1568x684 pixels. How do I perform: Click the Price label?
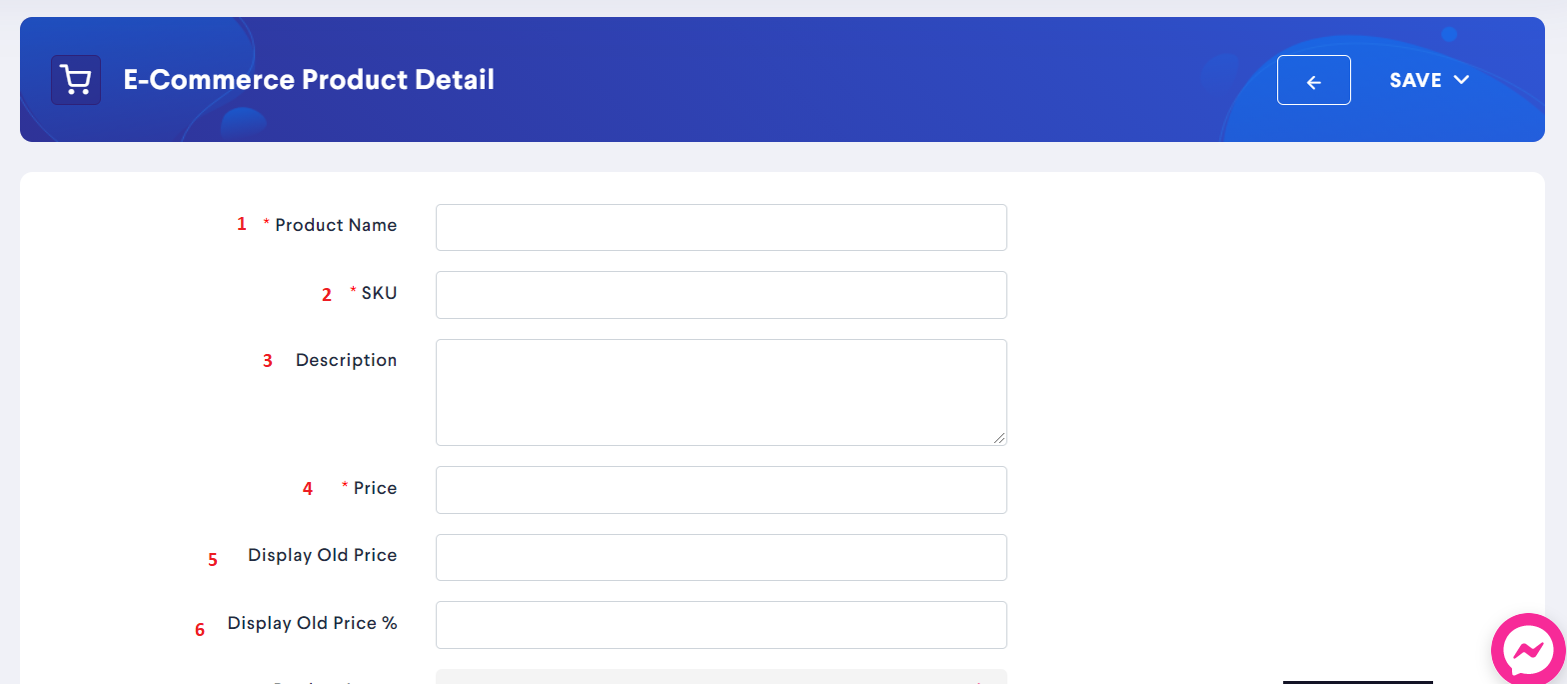[x=375, y=488]
